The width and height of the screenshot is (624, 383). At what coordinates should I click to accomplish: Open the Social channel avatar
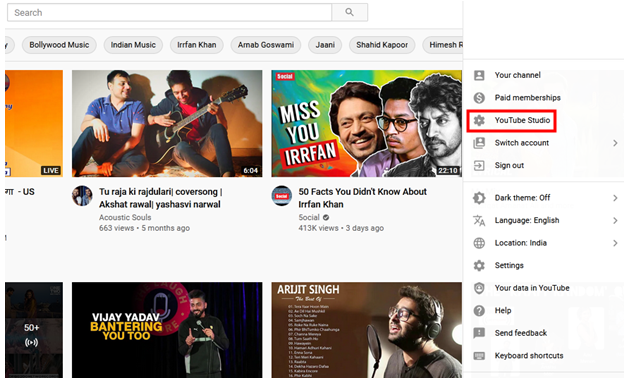(282, 196)
